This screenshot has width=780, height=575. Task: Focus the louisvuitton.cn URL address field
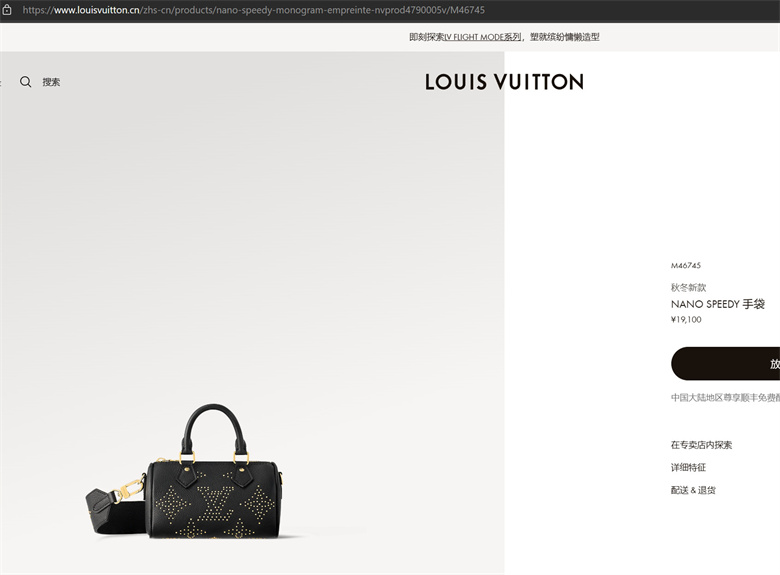pos(254,10)
